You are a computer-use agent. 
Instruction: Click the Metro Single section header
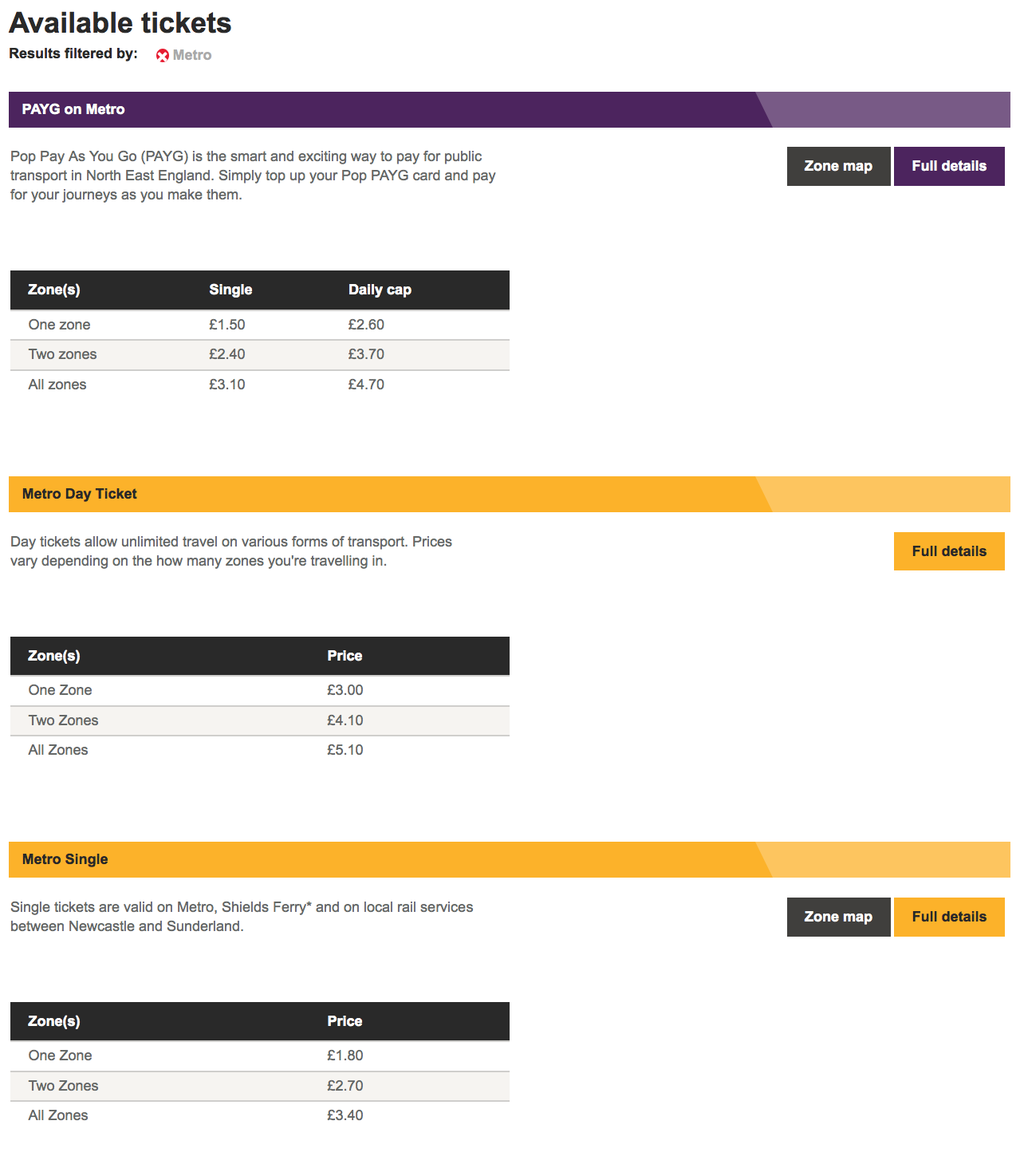(x=509, y=860)
